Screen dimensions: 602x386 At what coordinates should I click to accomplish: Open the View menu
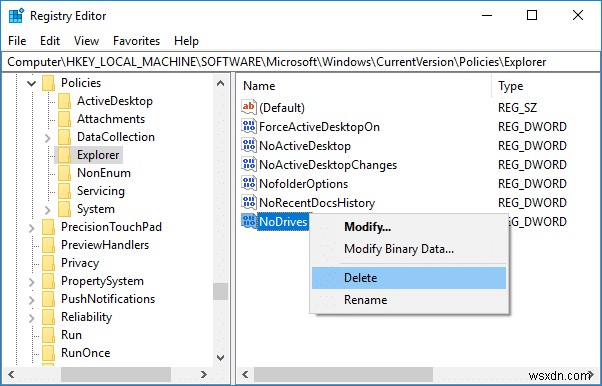click(x=86, y=41)
